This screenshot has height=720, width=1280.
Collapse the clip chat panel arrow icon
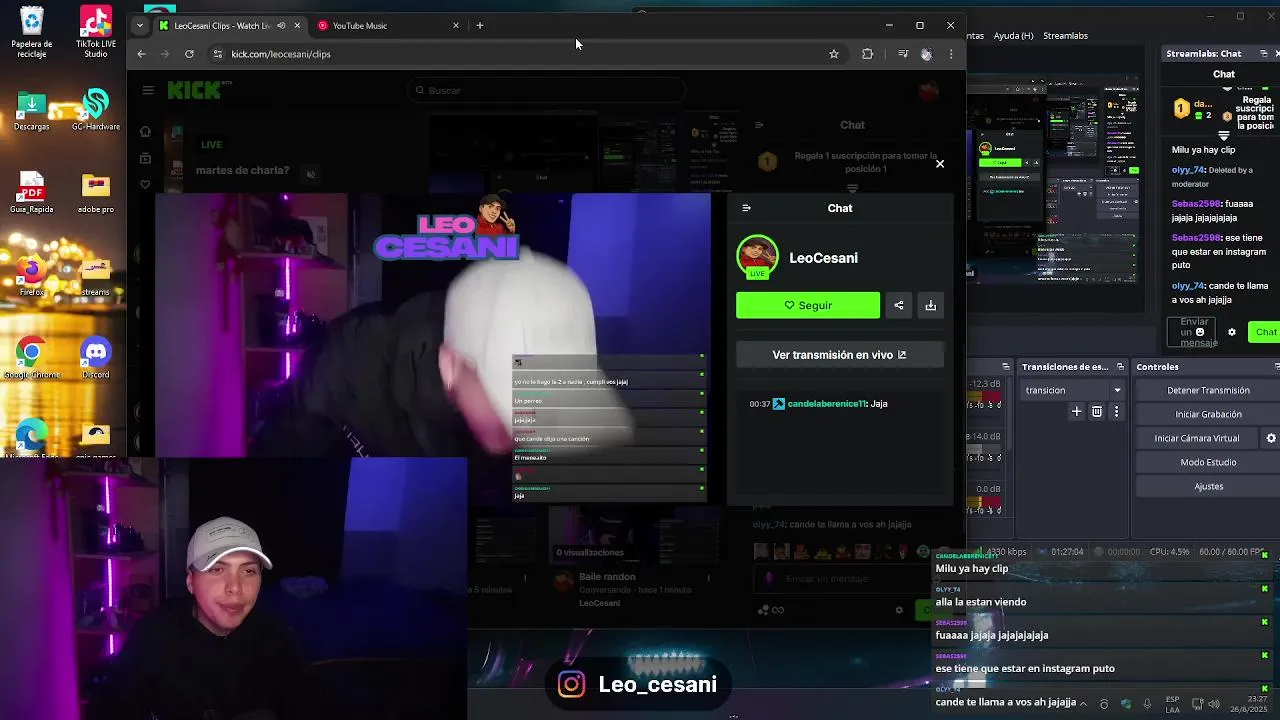(746, 208)
